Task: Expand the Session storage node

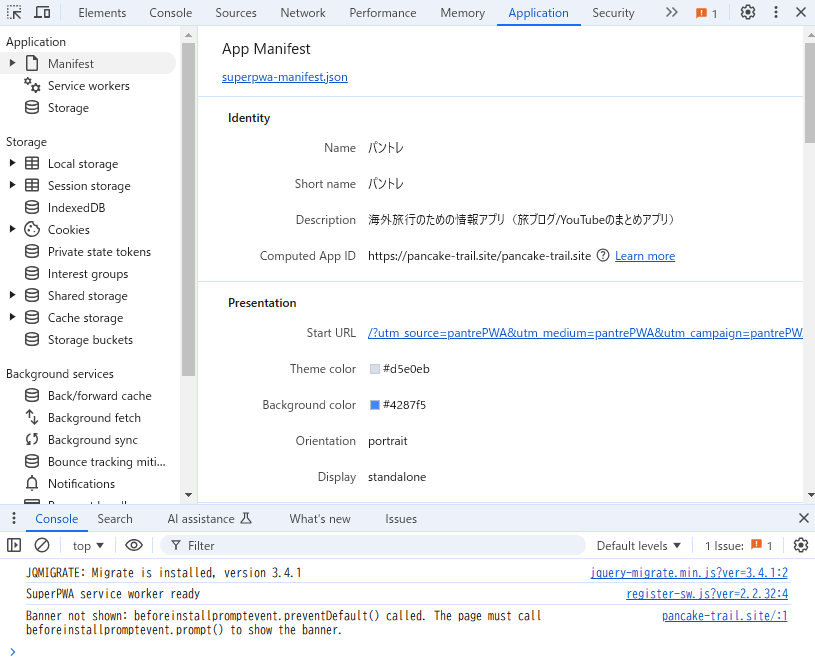Action: coord(12,186)
